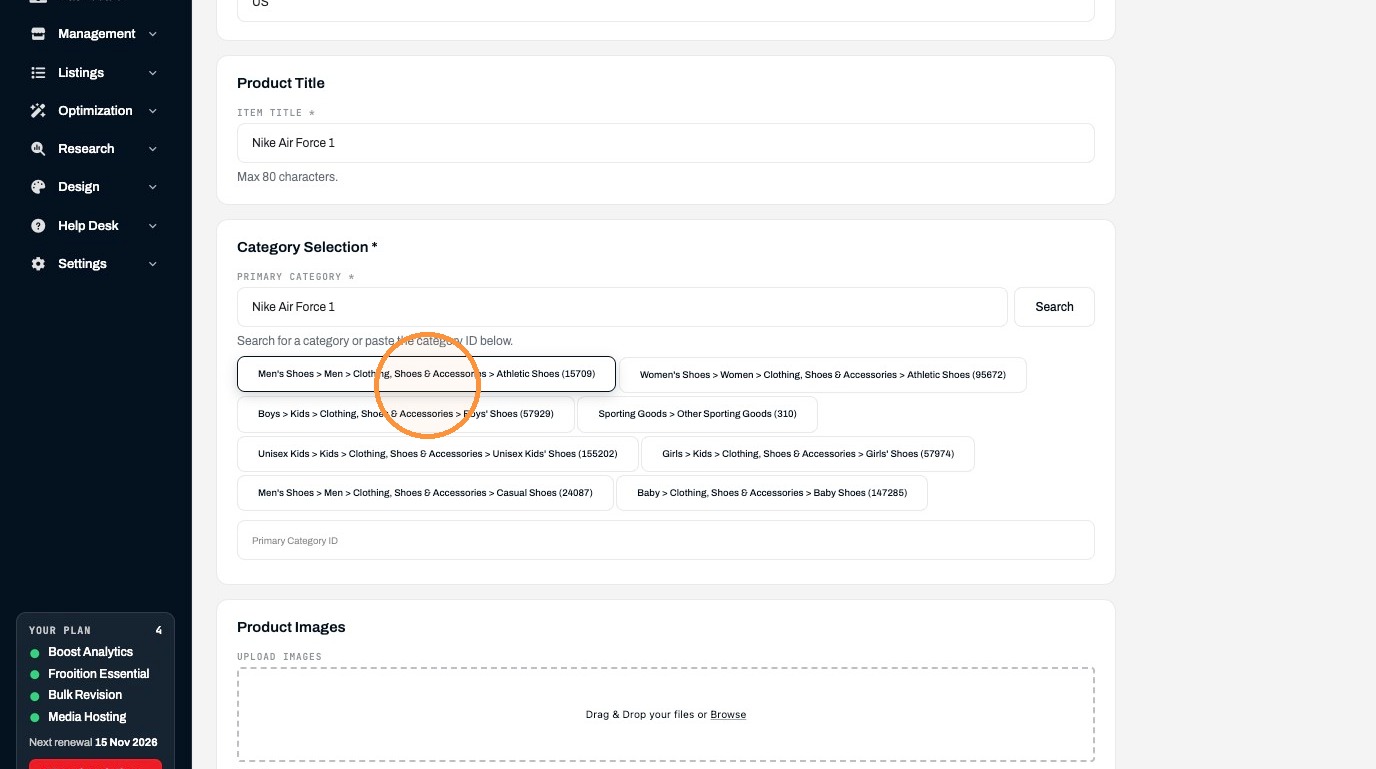Click the Item Title input field

(666, 143)
